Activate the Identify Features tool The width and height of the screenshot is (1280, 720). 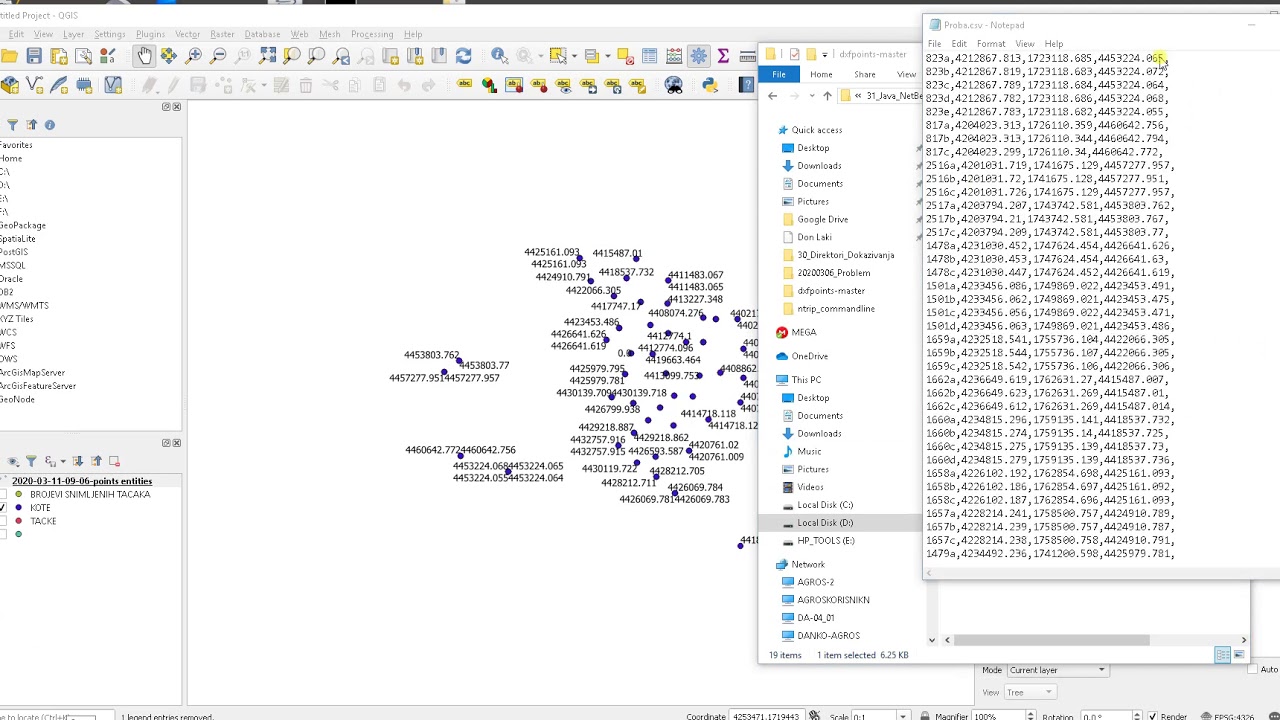point(499,56)
